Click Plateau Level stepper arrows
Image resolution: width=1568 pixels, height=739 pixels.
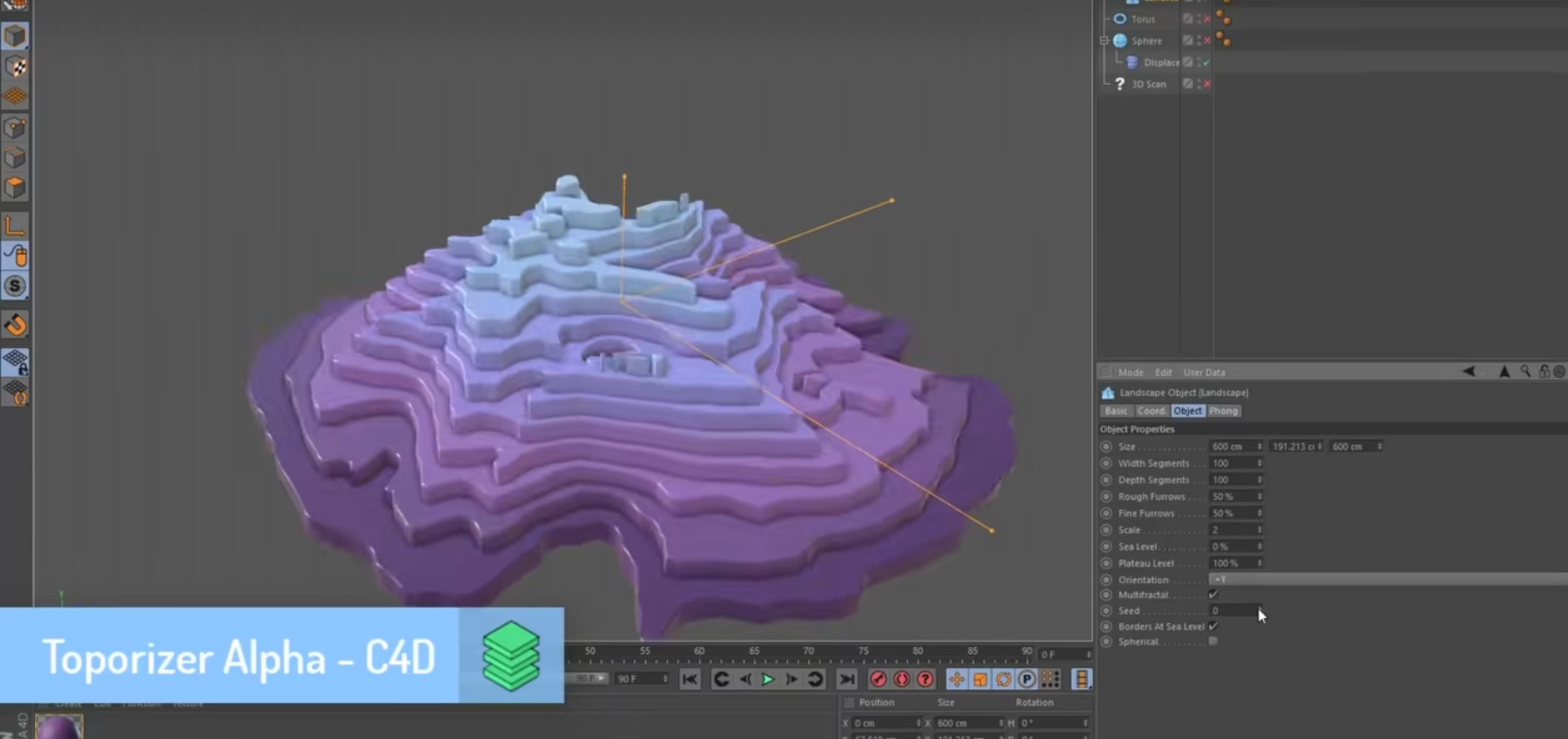pyautogui.click(x=1260, y=563)
